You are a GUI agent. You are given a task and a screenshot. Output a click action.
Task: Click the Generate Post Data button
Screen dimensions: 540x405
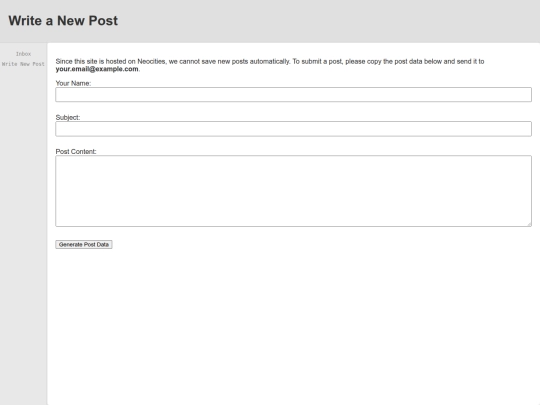point(84,245)
